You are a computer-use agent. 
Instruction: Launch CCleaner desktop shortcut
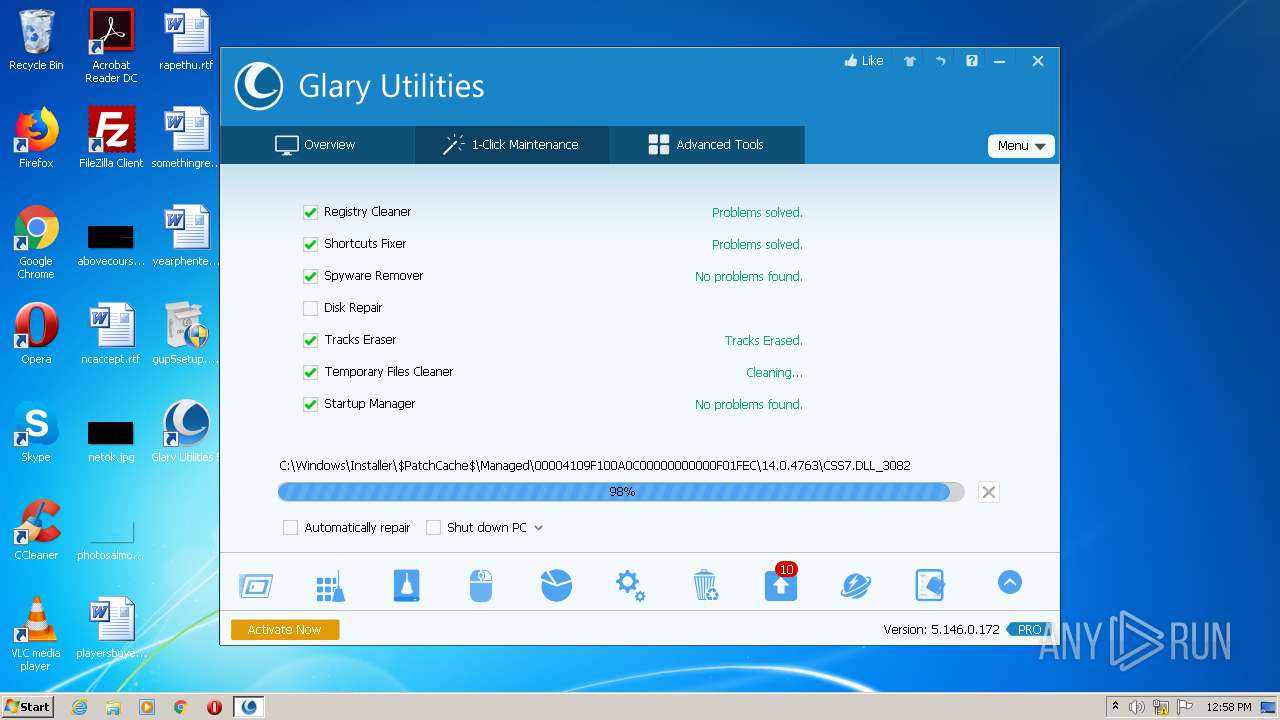(x=36, y=529)
